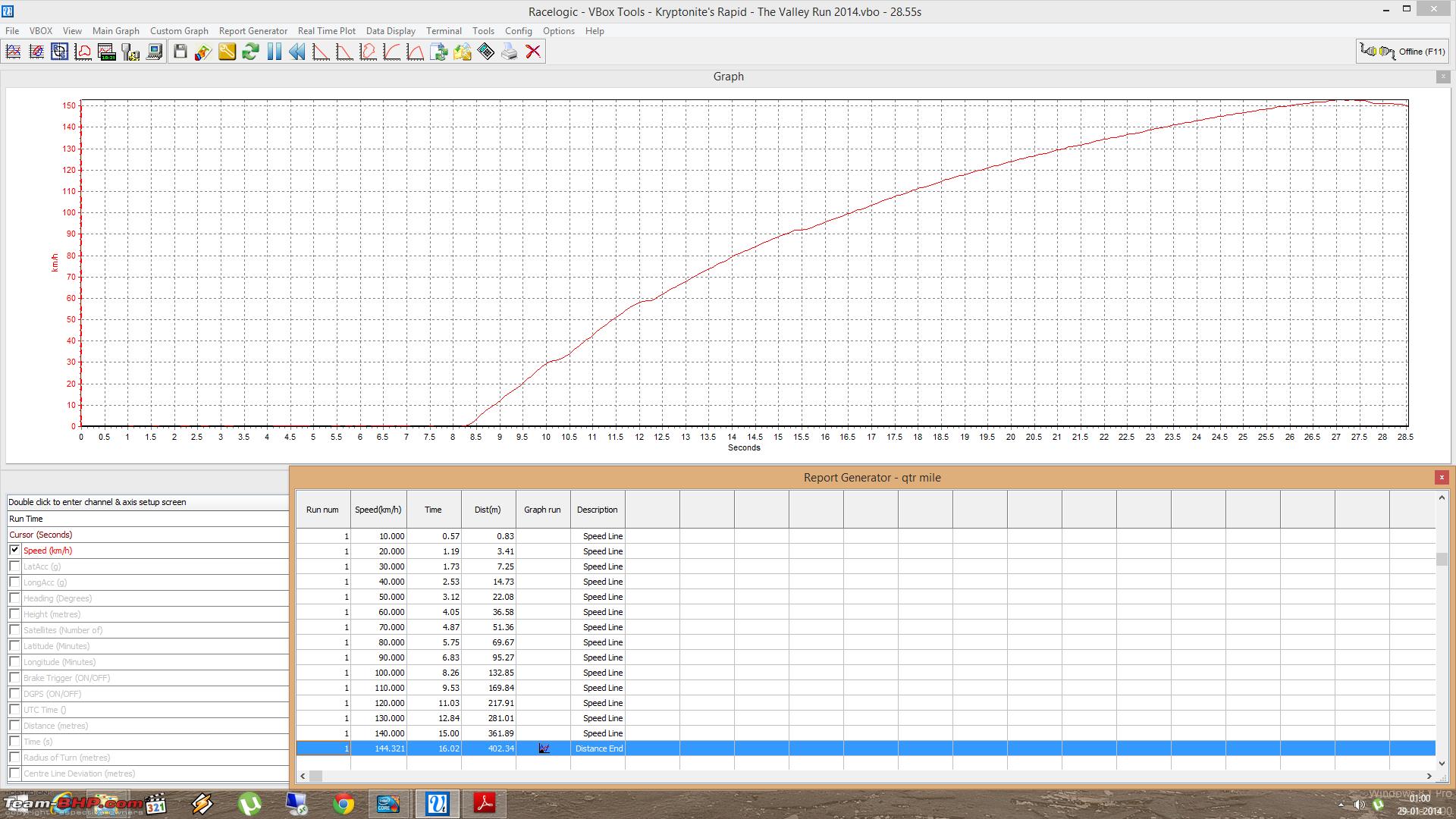Enable the Distance (metres) checkbox
The height and width of the screenshot is (819, 1456).
click(14, 726)
